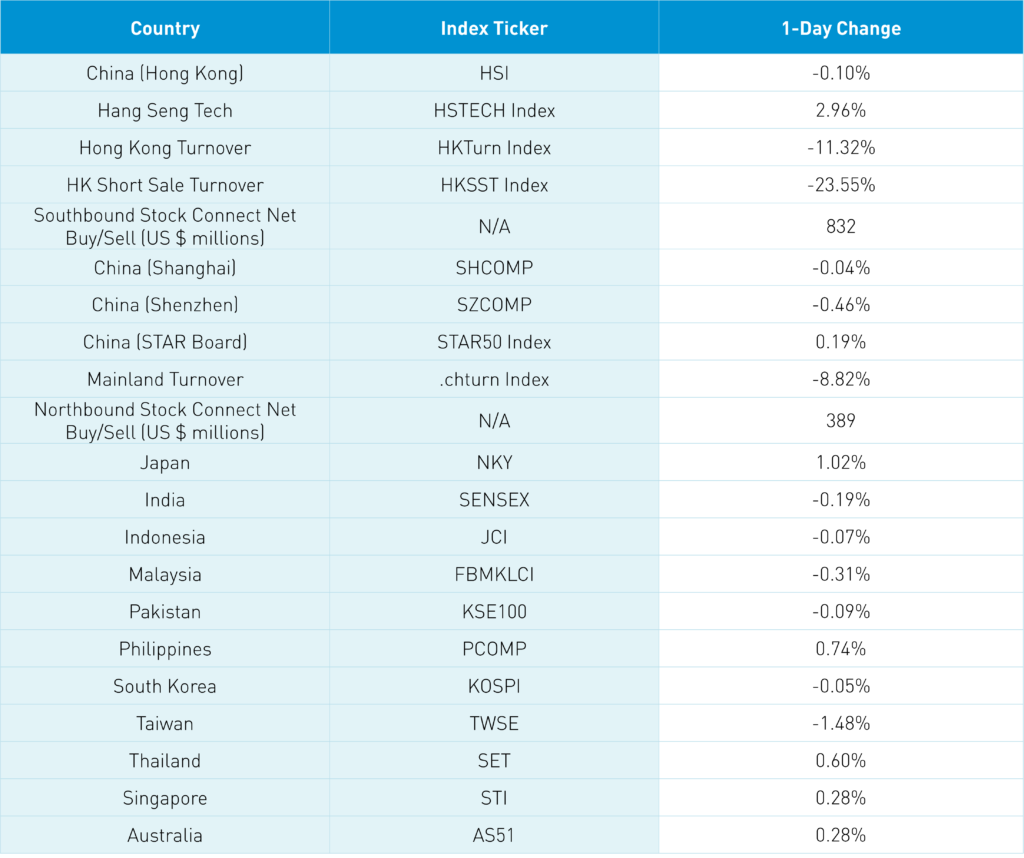
Task: Select the Southbound Stock Connect Net Buy/Sell cell
Action: click(165, 226)
